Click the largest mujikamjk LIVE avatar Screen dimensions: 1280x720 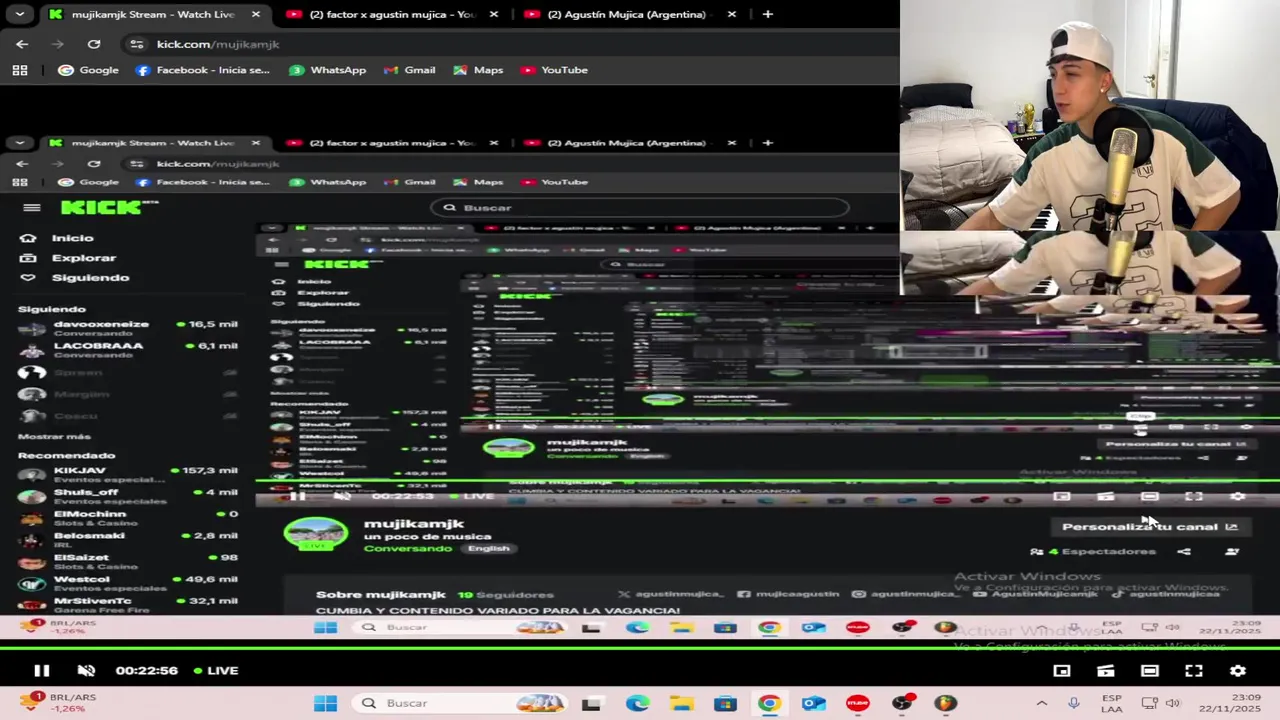316,534
